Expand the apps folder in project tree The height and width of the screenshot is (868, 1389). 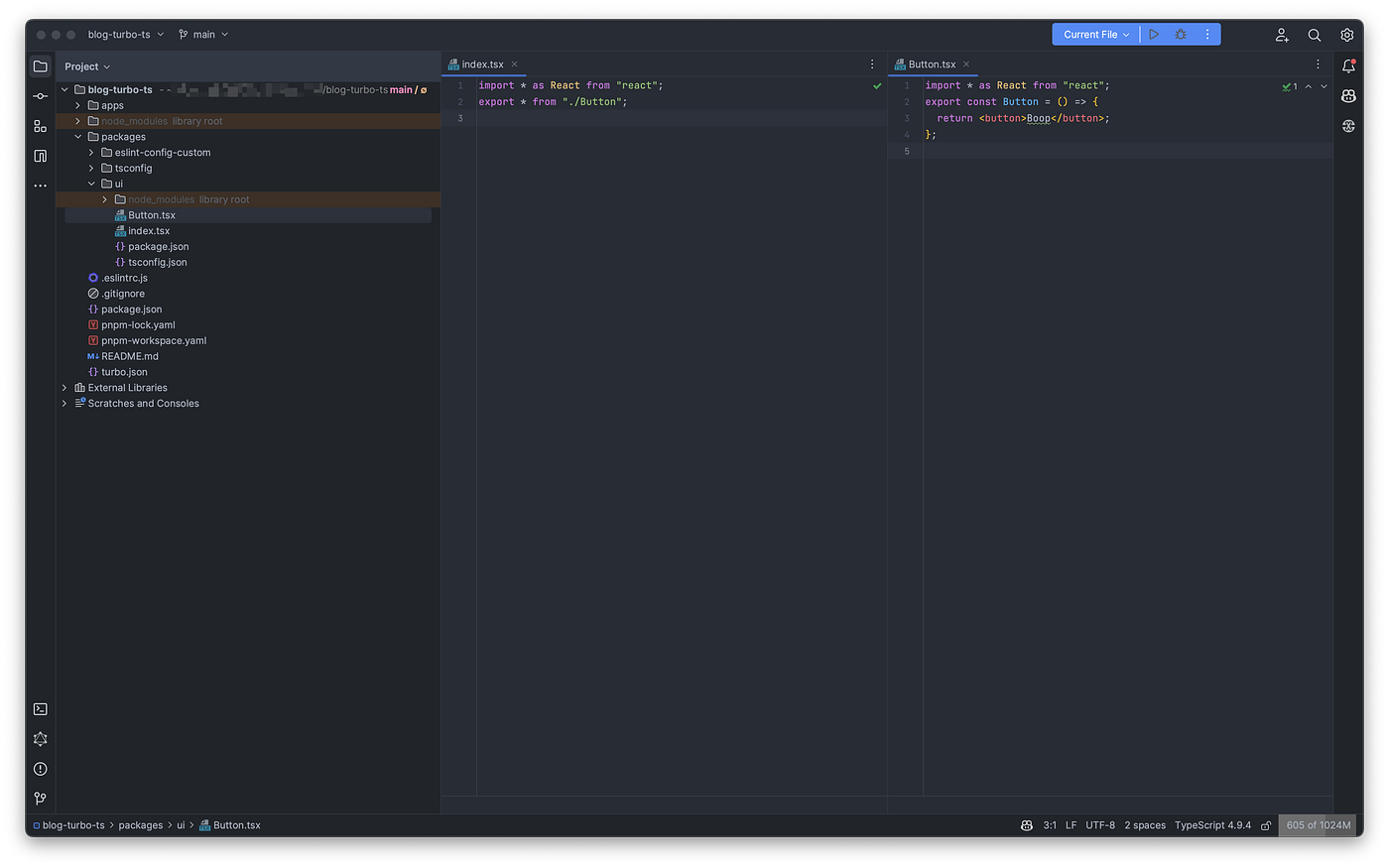pos(78,105)
